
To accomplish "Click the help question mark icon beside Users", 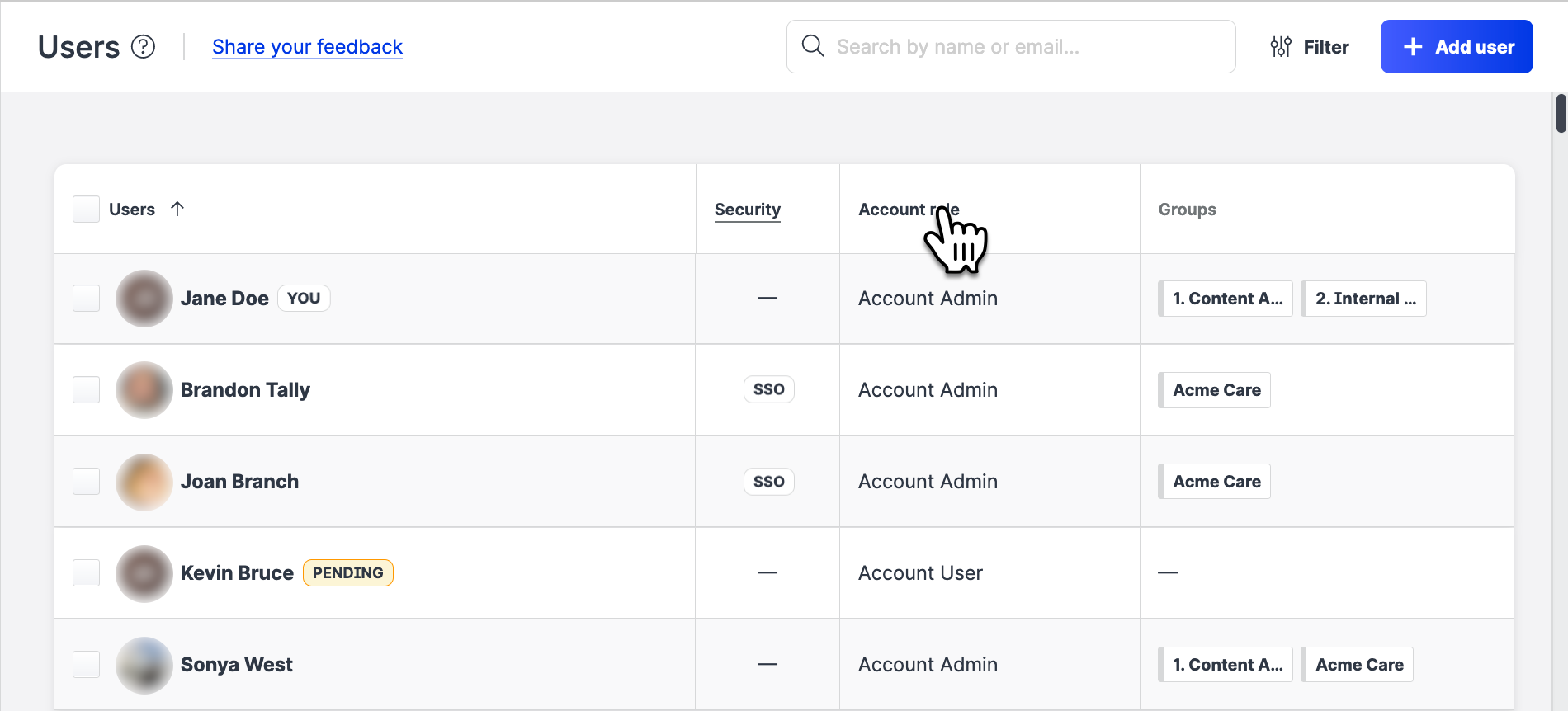I will pyautogui.click(x=144, y=47).
